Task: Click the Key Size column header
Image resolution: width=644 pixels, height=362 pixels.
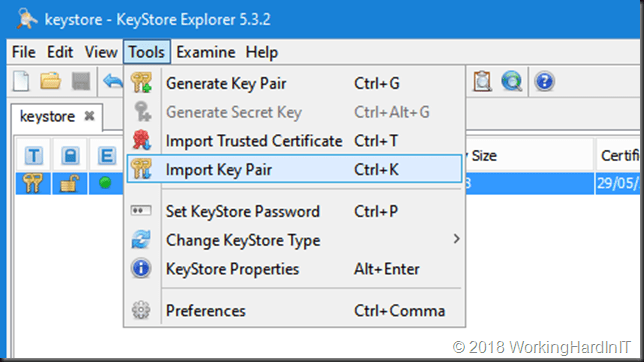Action: point(529,155)
